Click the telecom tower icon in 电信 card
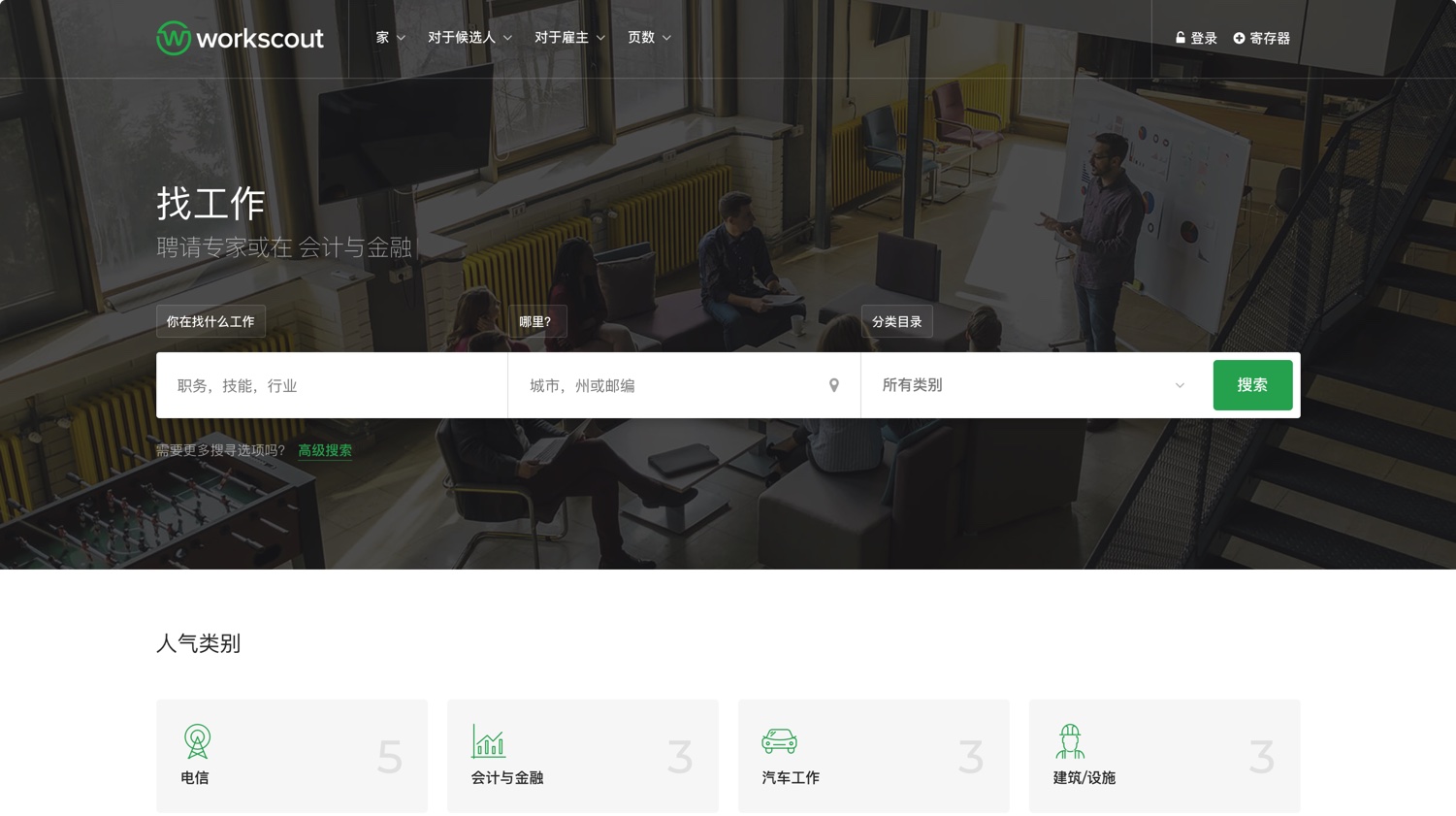The height and width of the screenshot is (816, 1456). pos(197,741)
